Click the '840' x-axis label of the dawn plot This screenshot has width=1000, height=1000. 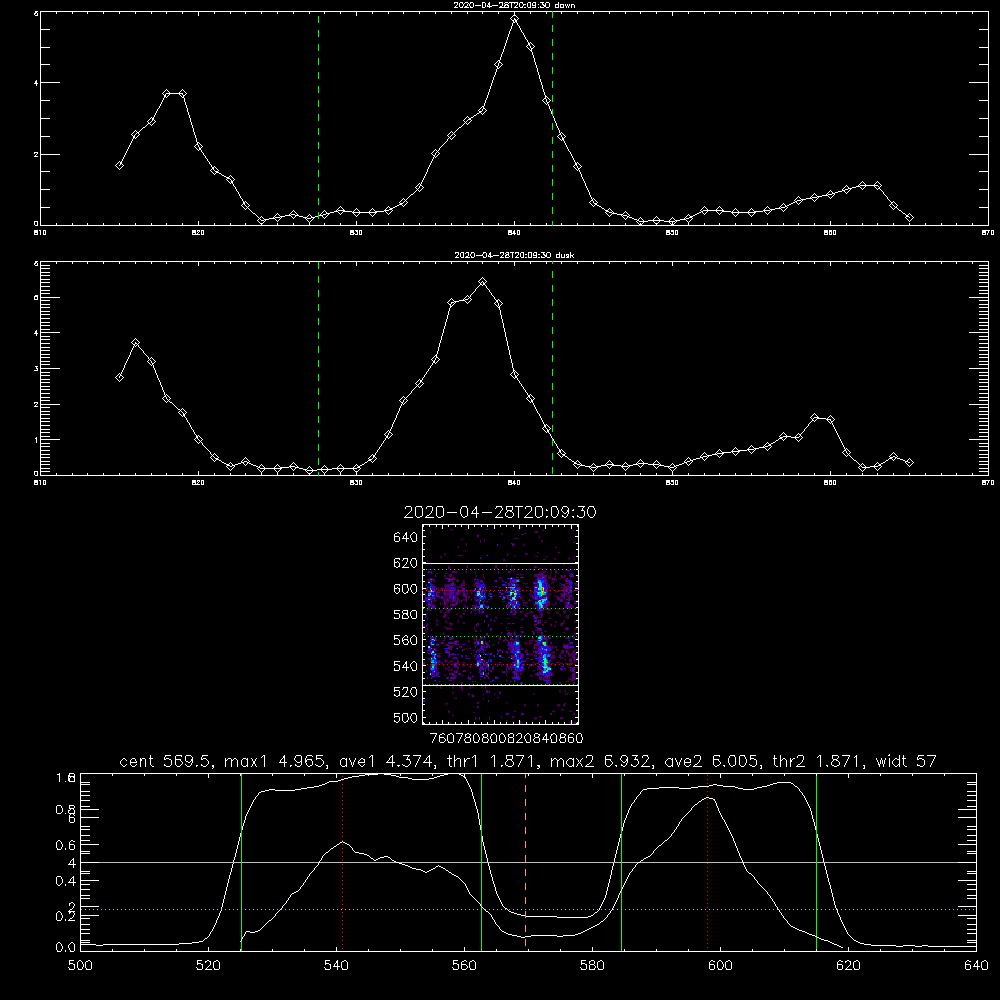514,233
